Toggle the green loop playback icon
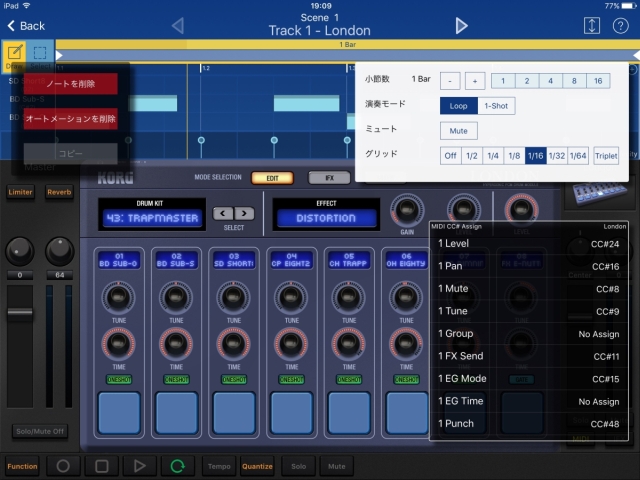 (178, 466)
